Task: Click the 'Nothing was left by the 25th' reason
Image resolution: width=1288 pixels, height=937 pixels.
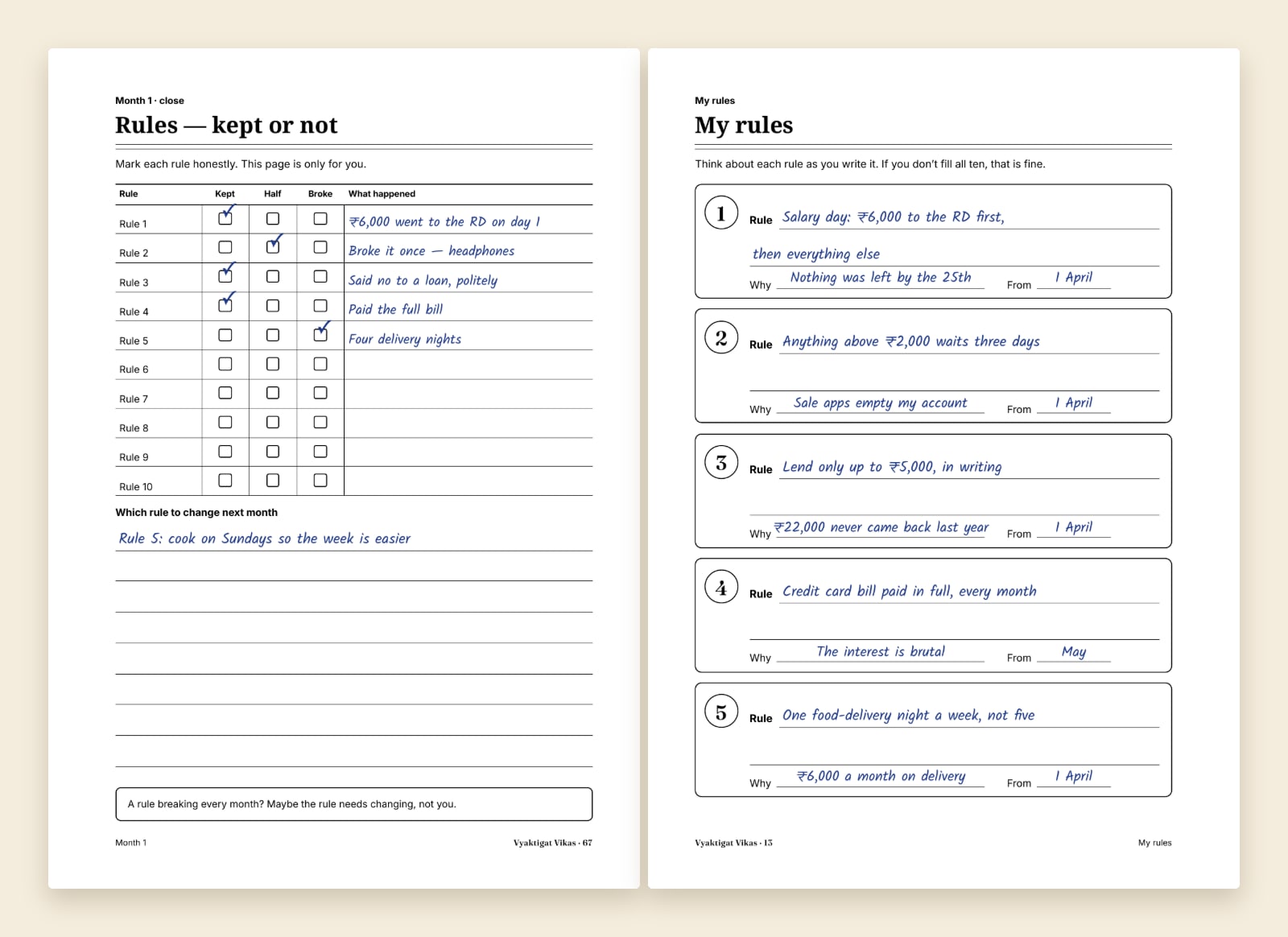Action: 881,277
